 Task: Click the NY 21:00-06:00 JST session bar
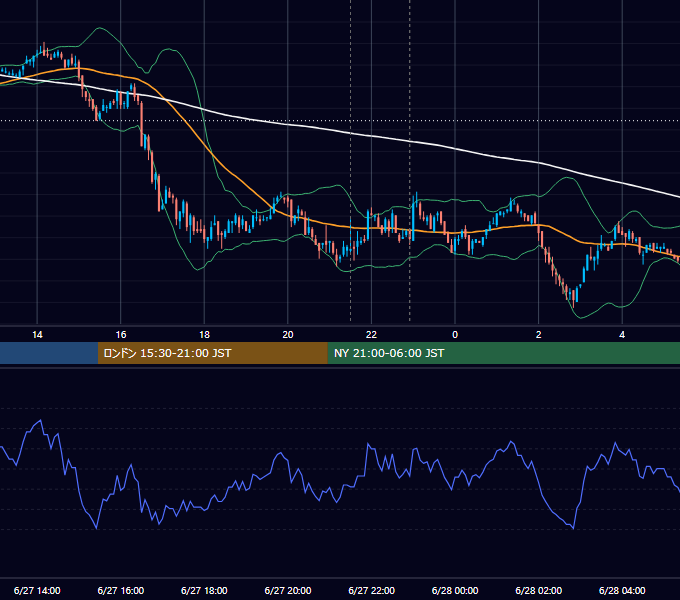503,353
